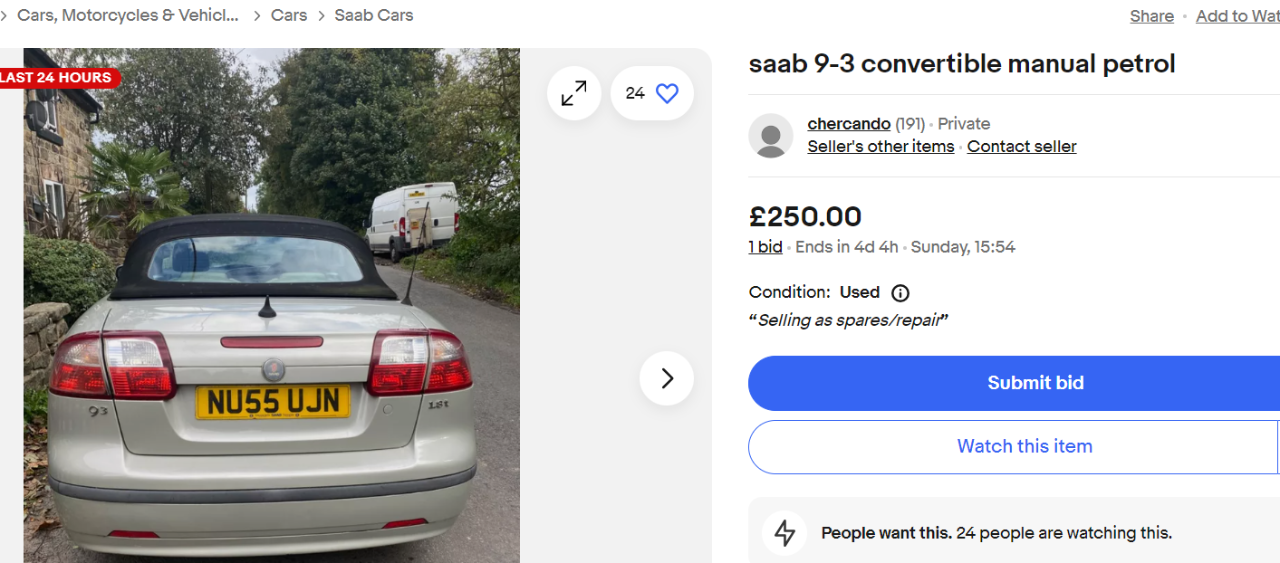Screen dimensions: 1280x563
Task: Click the listing title text
Action: tap(962, 64)
